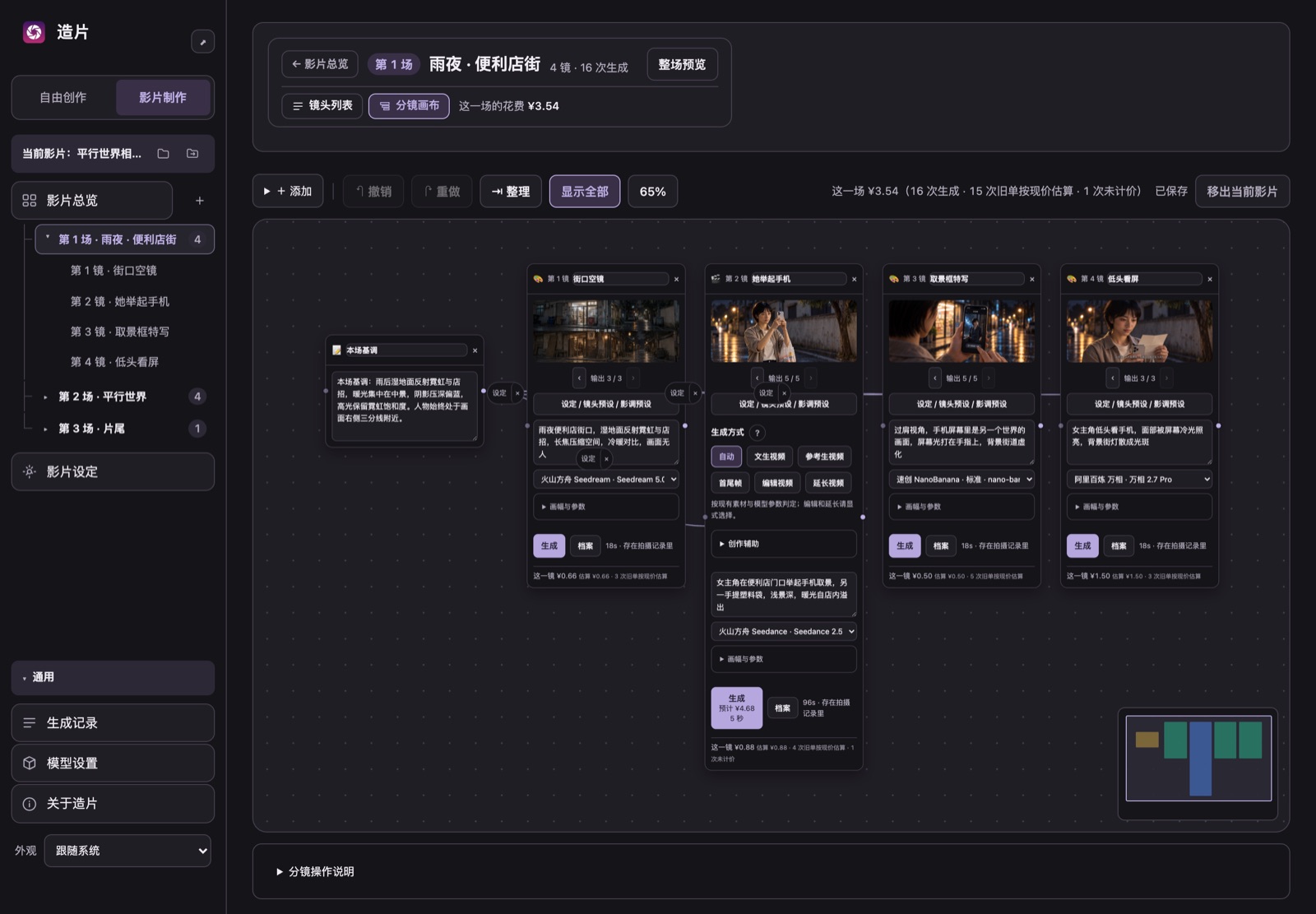Open the 外观 跟随系统 dropdown

point(127,851)
